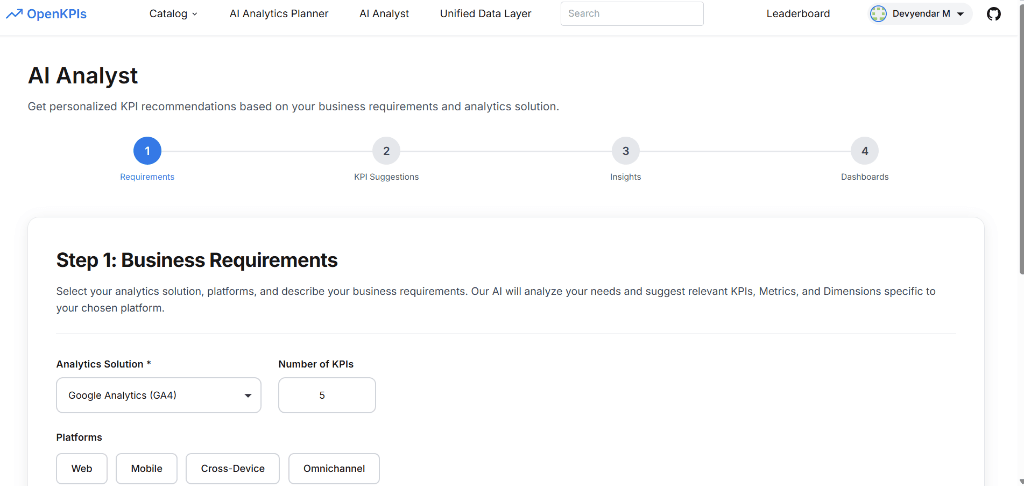Open the AI Analyst nav item
Image resolution: width=1024 pixels, height=486 pixels.
point(384,13)
